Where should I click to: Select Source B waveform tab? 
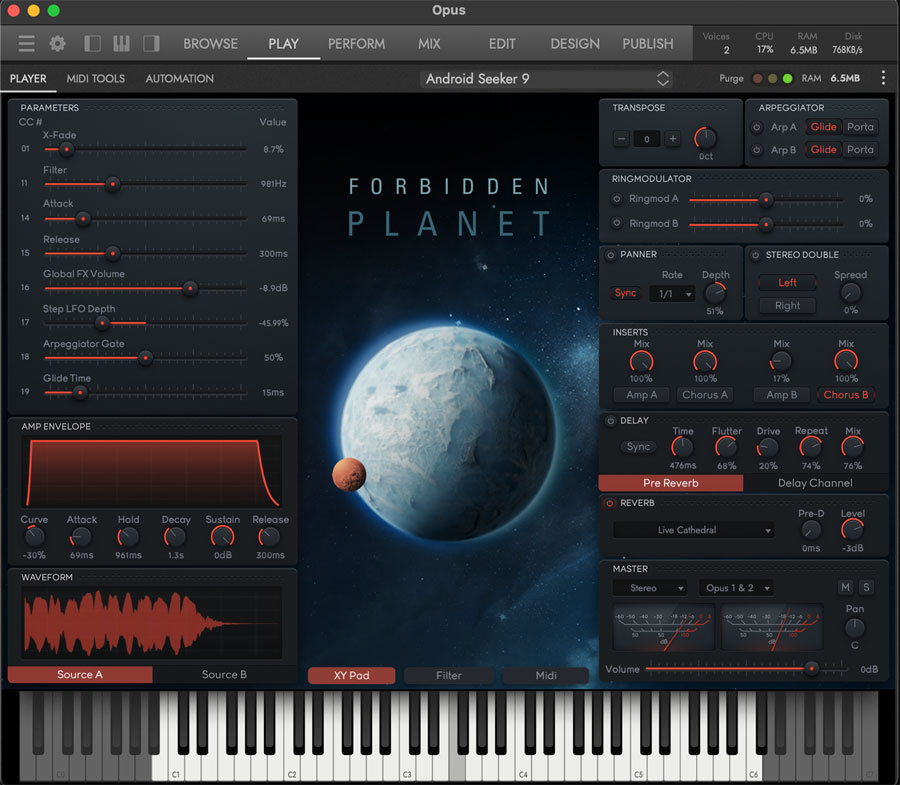(x=224, y=675)
